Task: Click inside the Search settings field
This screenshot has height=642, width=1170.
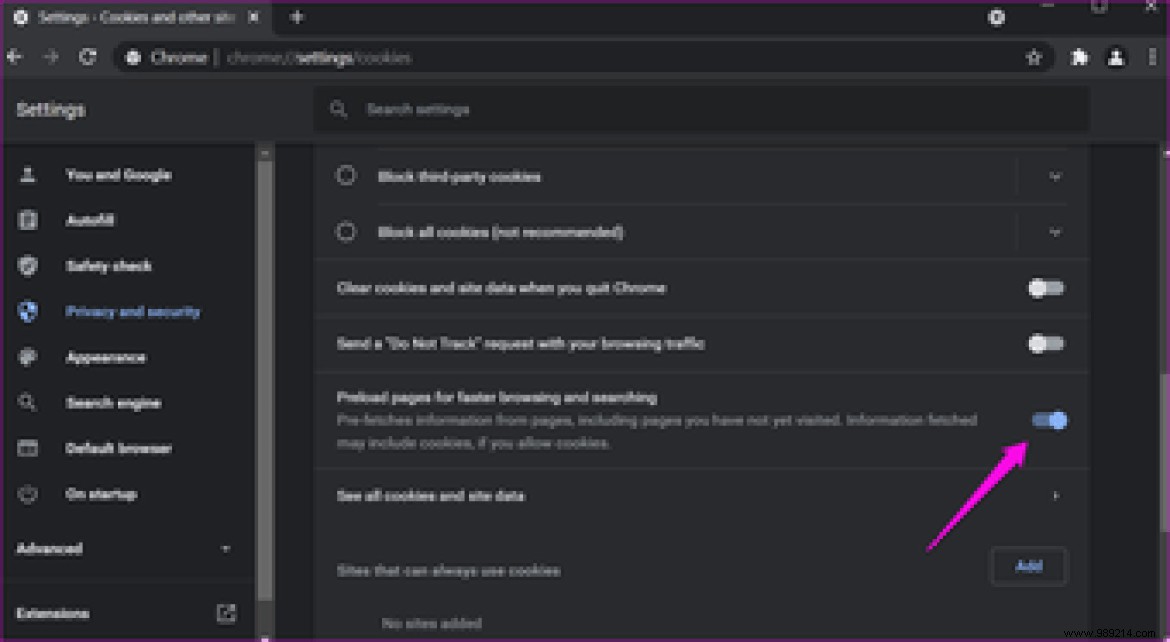Action: [x=700, y=109]
